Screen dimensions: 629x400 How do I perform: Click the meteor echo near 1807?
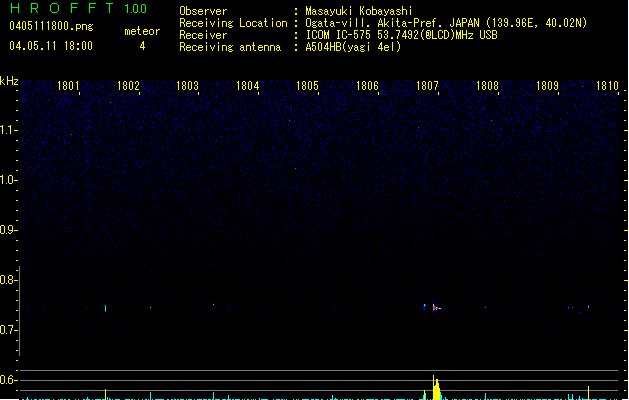[435, 308]
